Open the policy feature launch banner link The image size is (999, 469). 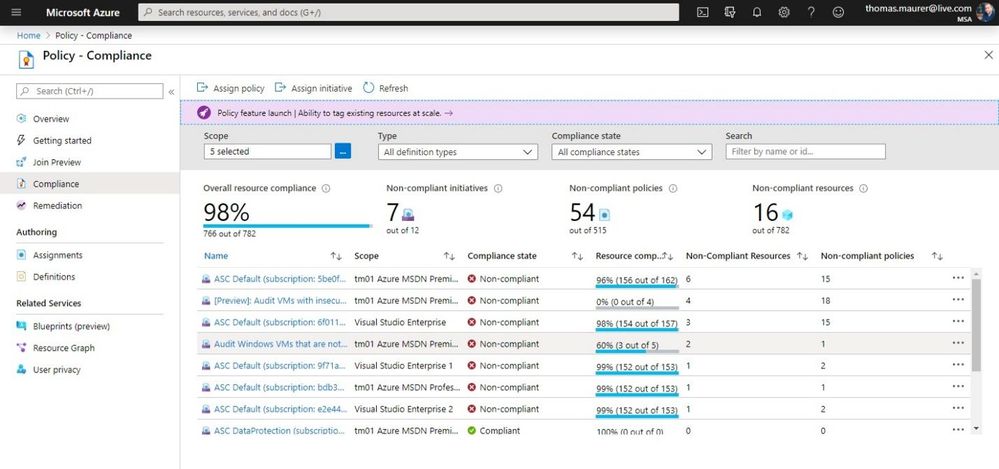tap(335, 113)
